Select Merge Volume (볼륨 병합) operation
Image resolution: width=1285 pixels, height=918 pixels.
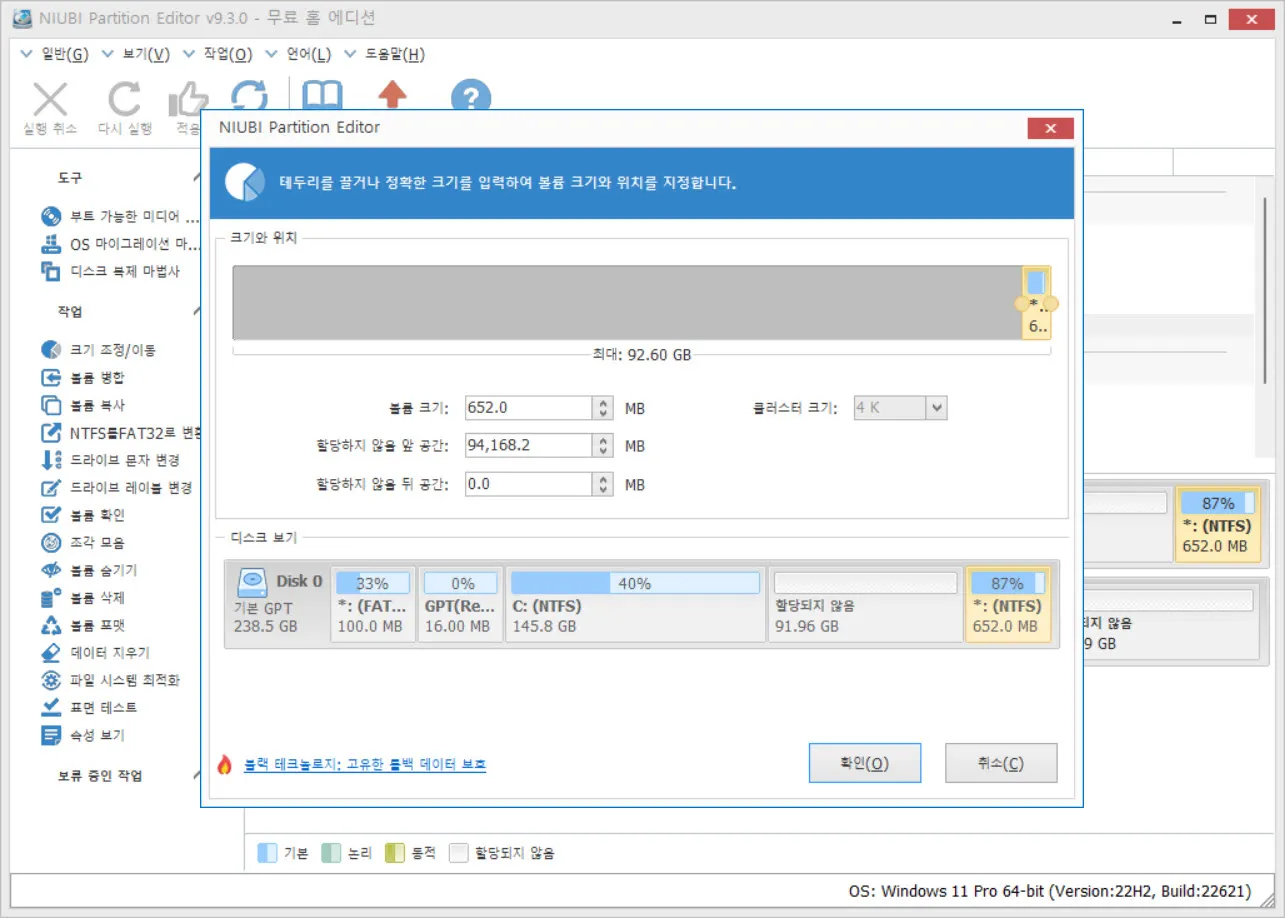(x=83, y=378)
